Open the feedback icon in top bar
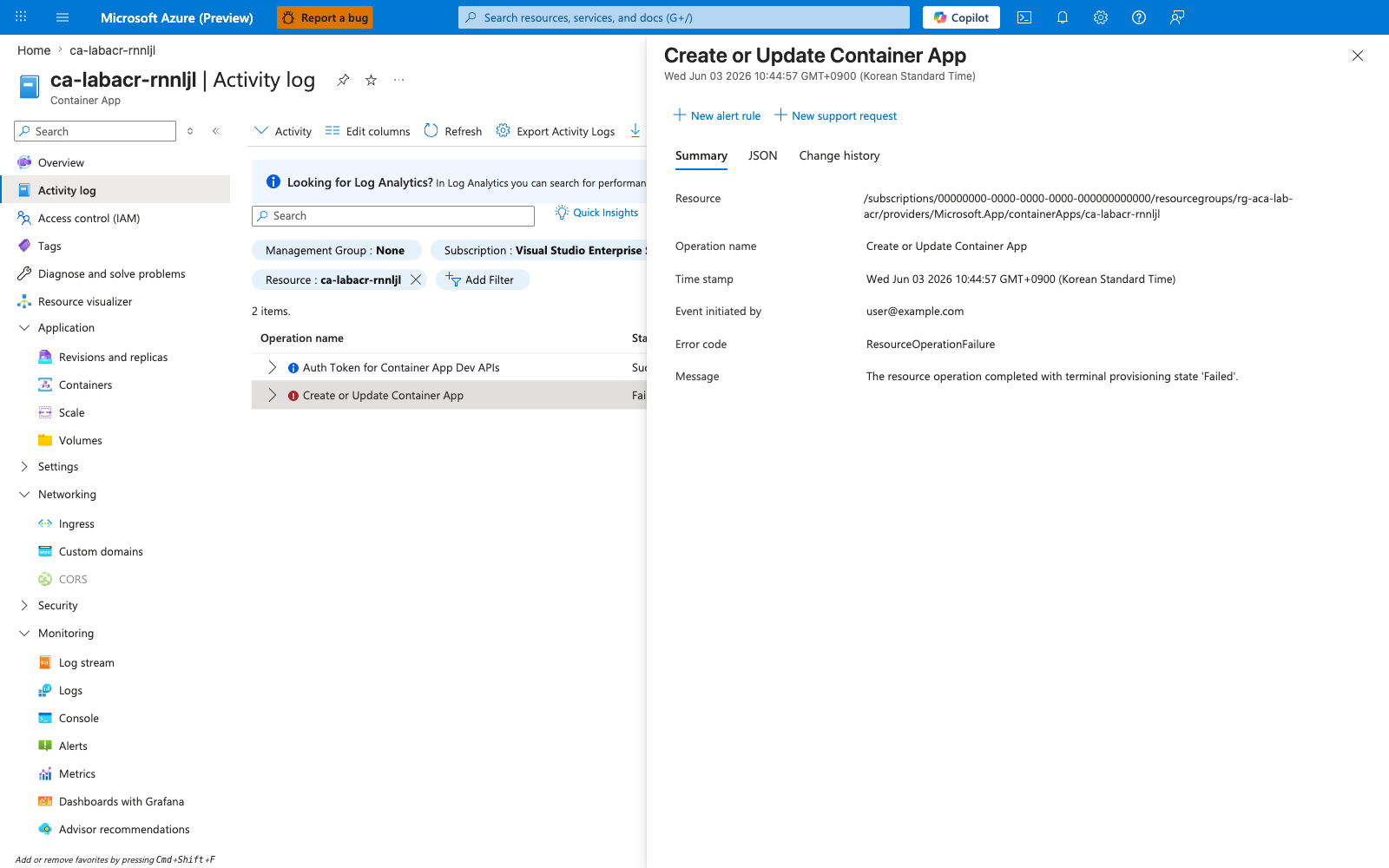1389x868 pixels. (1177, 17)
